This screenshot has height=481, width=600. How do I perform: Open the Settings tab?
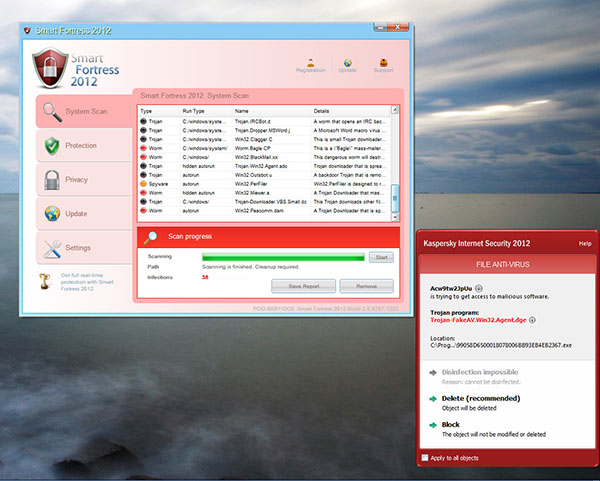(84, 248)
